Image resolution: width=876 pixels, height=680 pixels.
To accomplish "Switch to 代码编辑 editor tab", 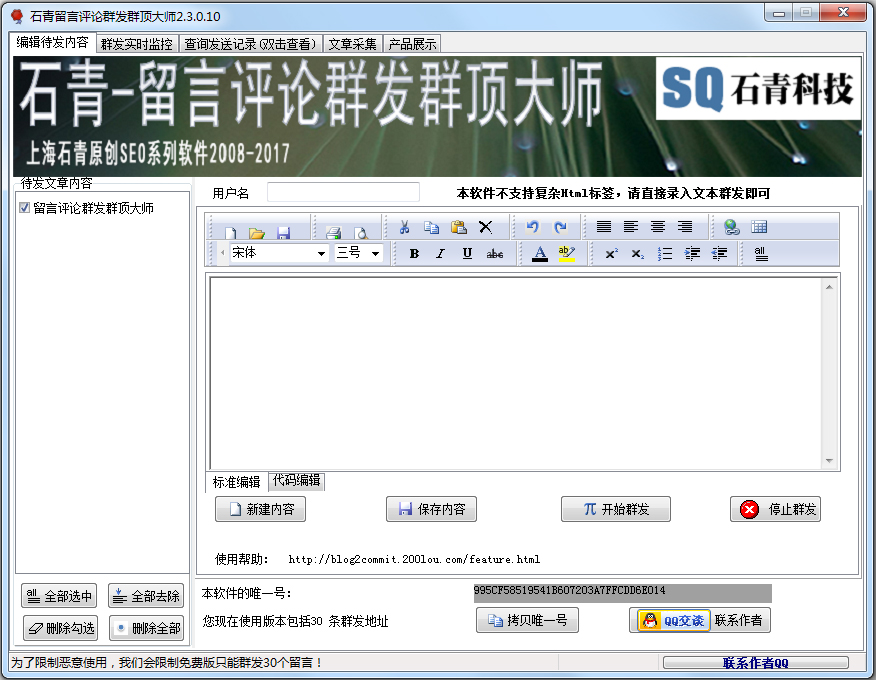I will pos(296,481).
